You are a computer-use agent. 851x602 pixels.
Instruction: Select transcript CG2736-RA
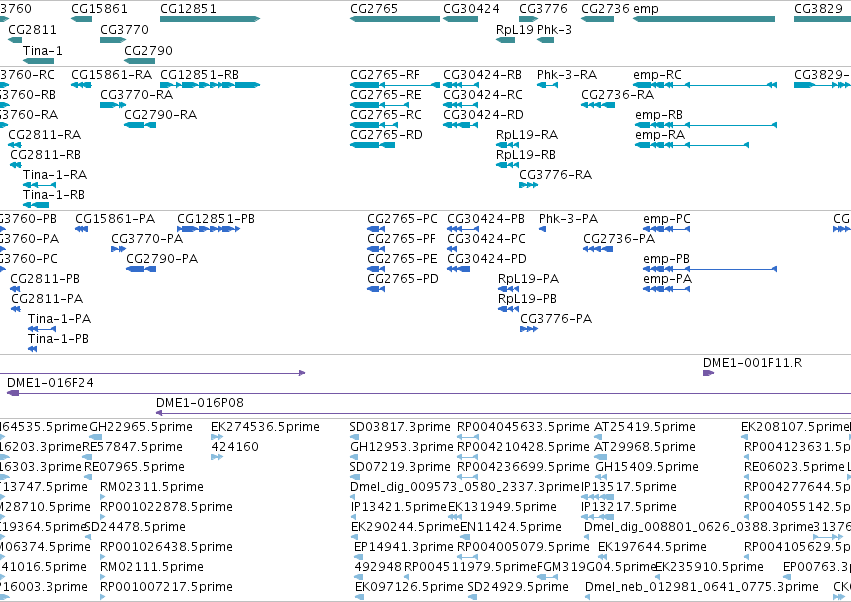coord(617,94)
